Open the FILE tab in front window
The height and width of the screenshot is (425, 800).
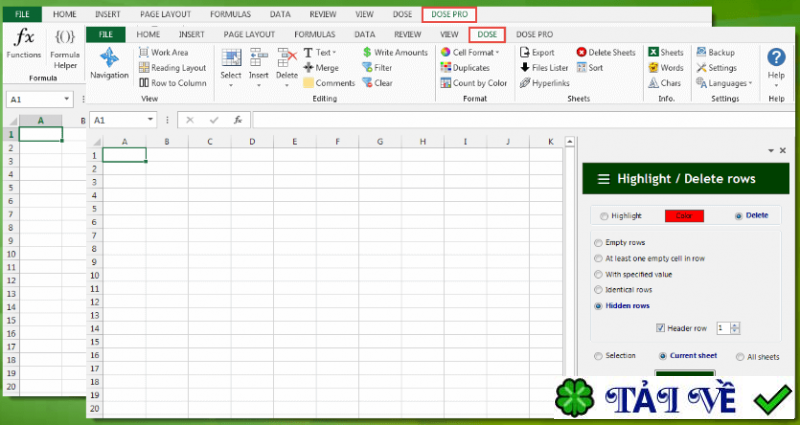point(106,35)
